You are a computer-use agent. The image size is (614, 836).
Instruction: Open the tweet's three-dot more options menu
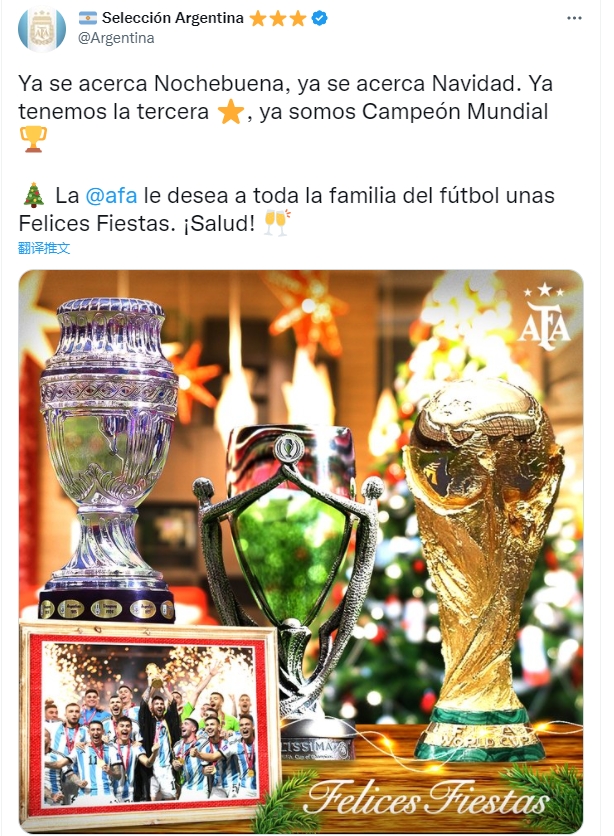[574, 18]
